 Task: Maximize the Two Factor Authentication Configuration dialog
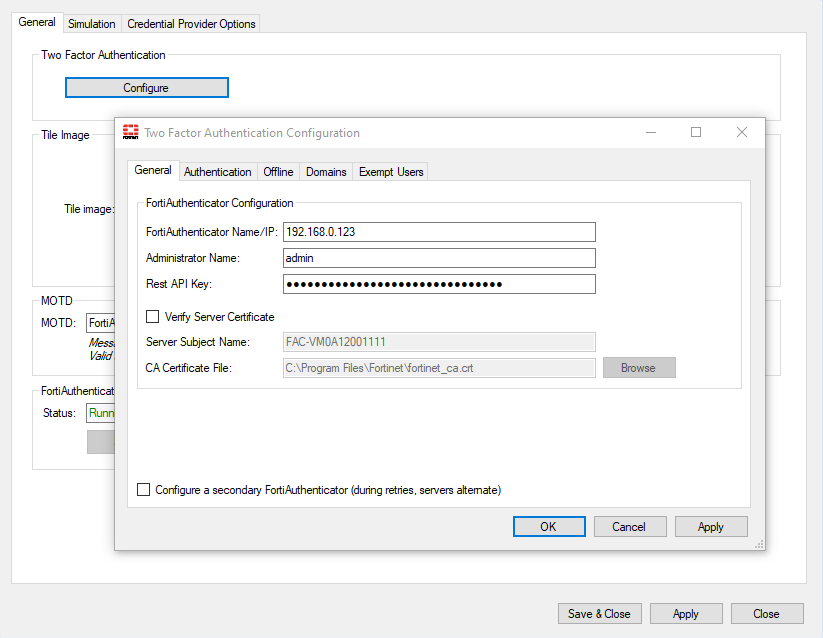696,132
